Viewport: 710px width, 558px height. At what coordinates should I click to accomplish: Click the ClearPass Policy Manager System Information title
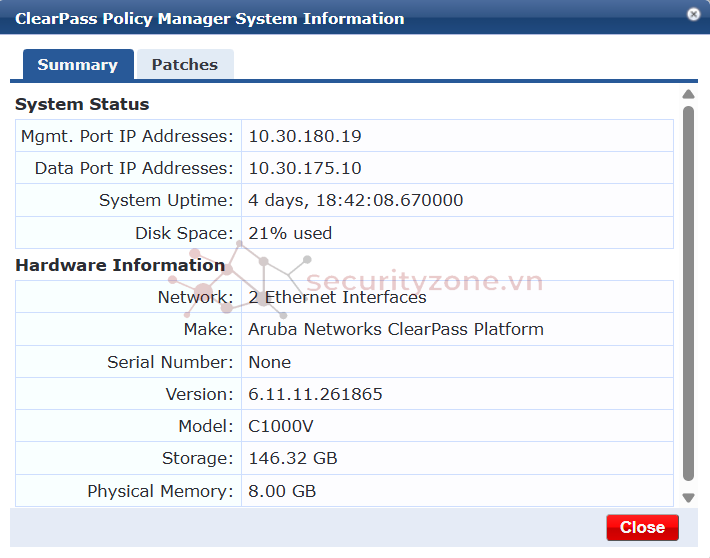[x=210, y=19]
